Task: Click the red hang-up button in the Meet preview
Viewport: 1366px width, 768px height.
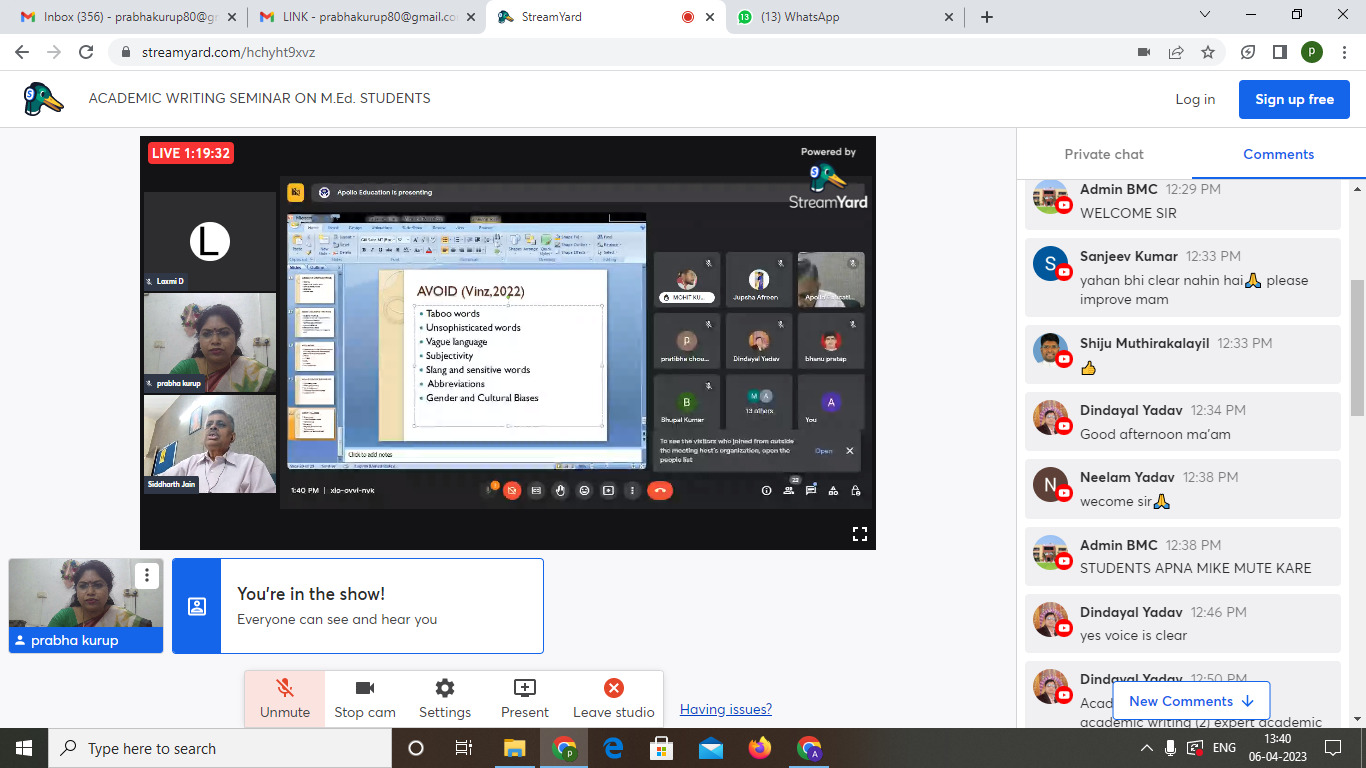Action: tap(659, 490)
